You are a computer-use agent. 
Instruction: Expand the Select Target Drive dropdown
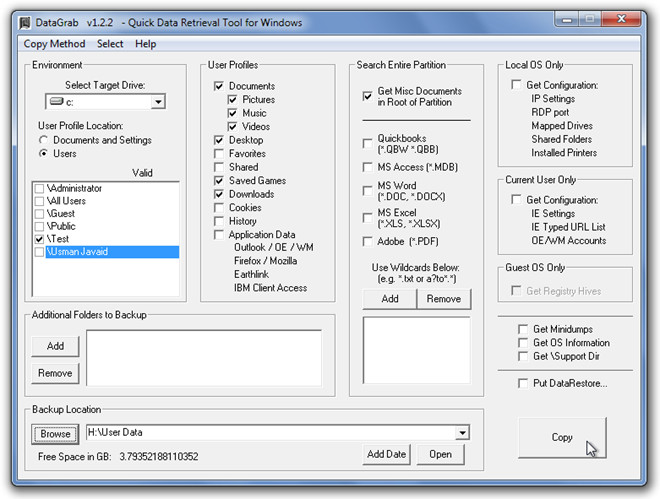(158, 102)
